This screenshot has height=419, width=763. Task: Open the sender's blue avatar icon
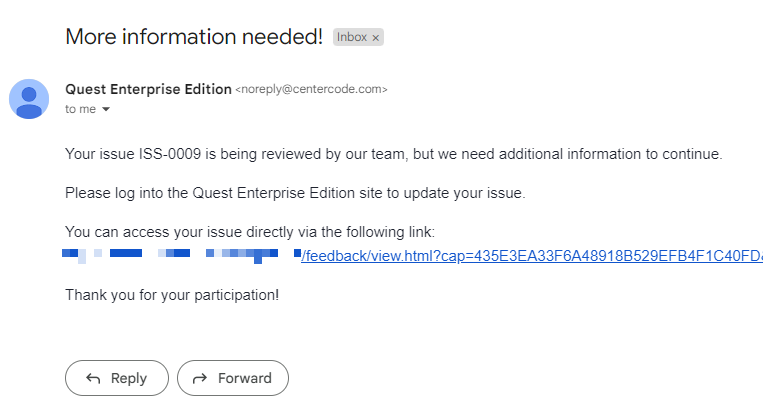coord(29,99)
